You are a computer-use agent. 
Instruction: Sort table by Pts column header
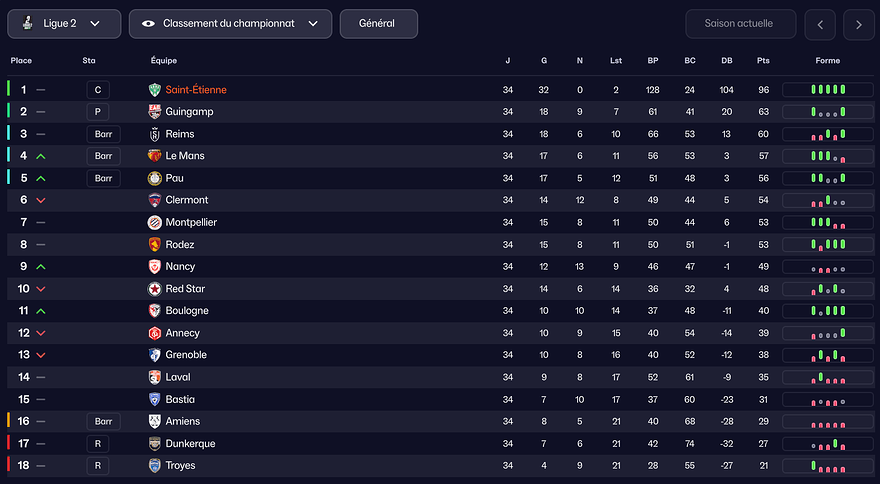764,61
